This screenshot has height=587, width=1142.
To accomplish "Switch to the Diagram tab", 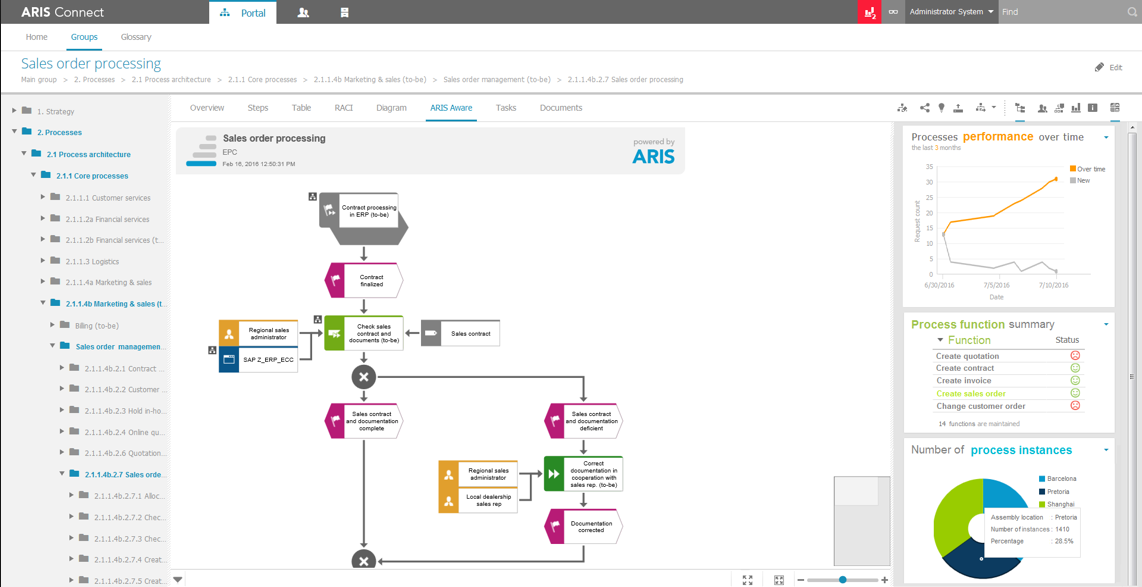I will [x=391, y=108].
